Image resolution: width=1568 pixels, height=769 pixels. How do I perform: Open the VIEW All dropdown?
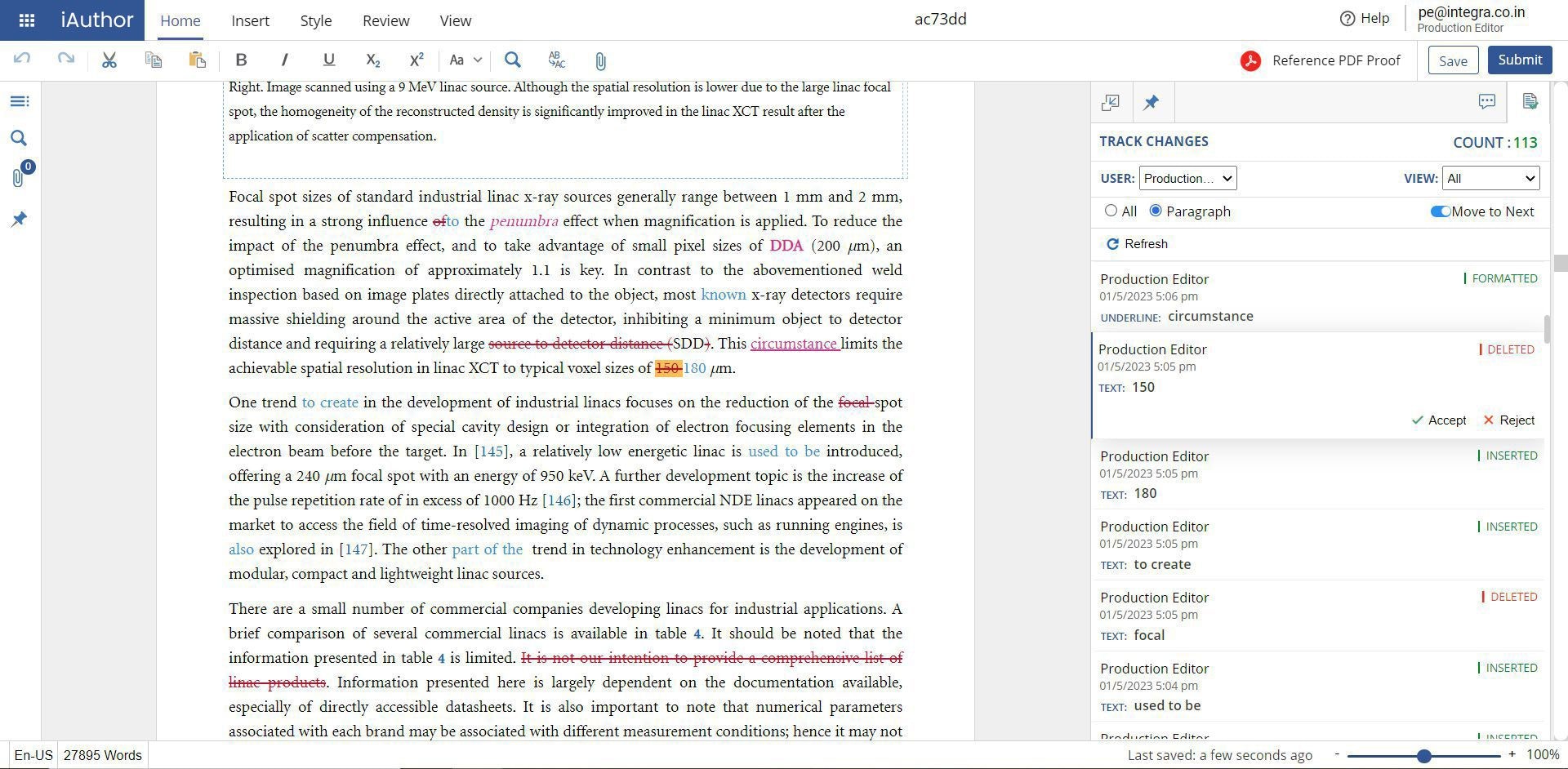click(1491, 178)
